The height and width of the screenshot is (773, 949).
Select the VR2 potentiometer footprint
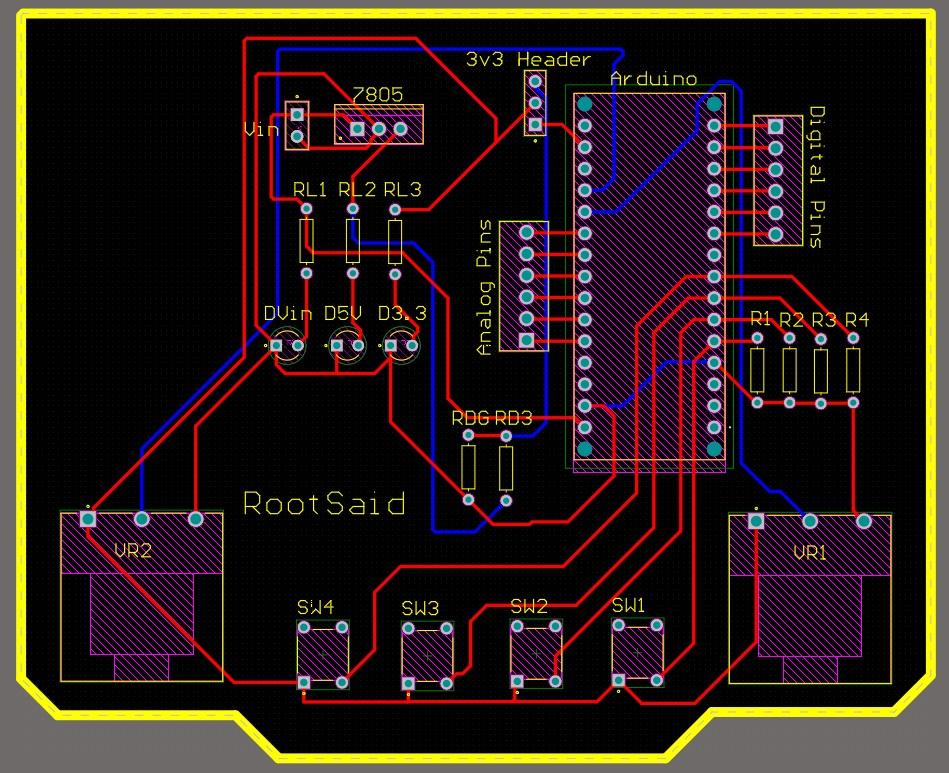pos(141,598)
